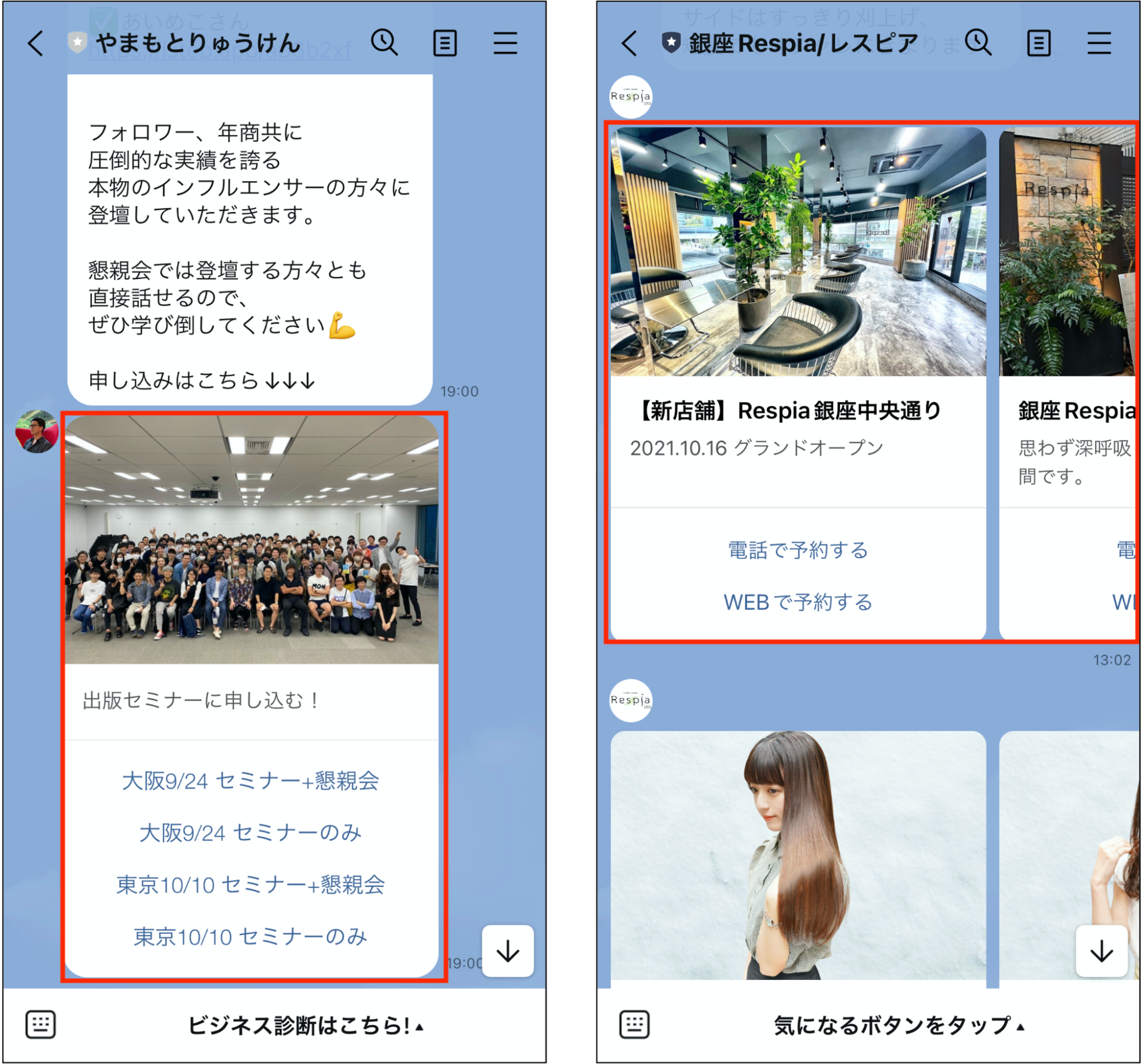Jump to latest message in やまもとりゅうけん chat

tap(508, 951)
